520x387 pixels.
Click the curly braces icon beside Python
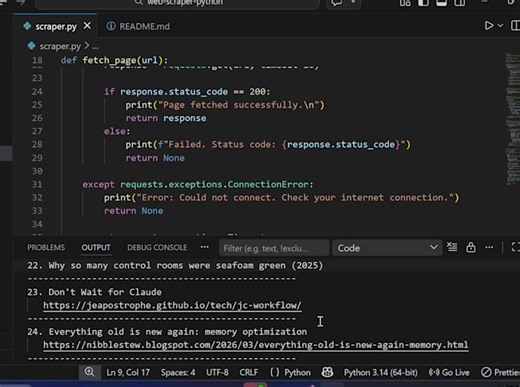275,372
